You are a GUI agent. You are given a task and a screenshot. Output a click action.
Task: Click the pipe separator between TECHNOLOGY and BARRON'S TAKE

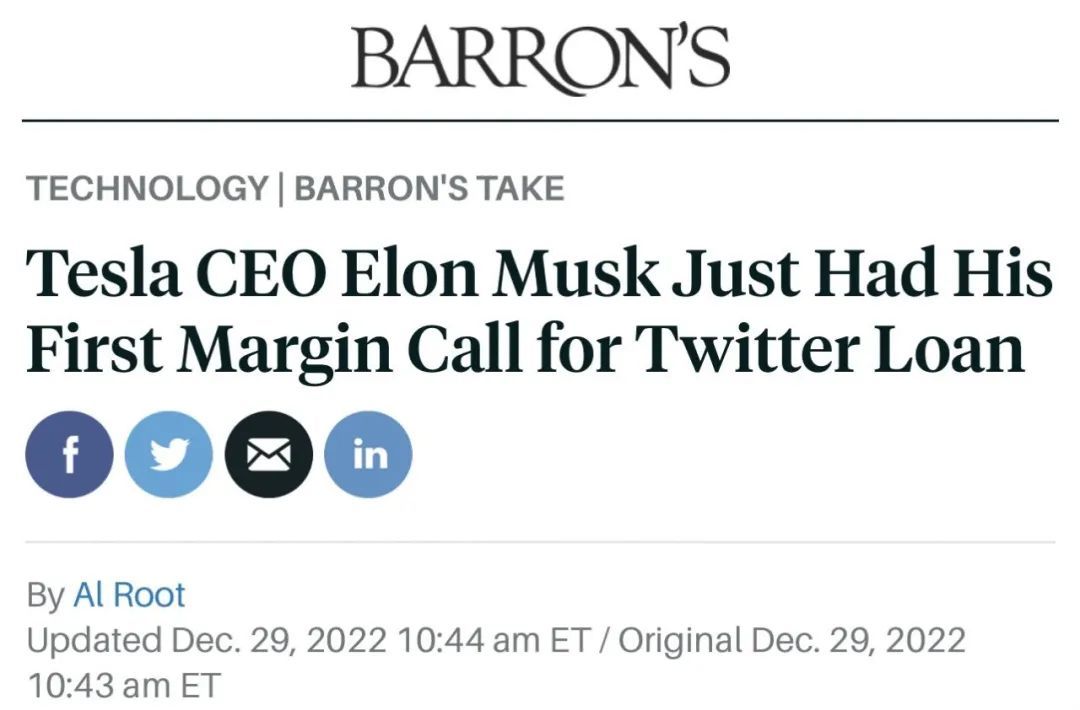pos(281,188)
